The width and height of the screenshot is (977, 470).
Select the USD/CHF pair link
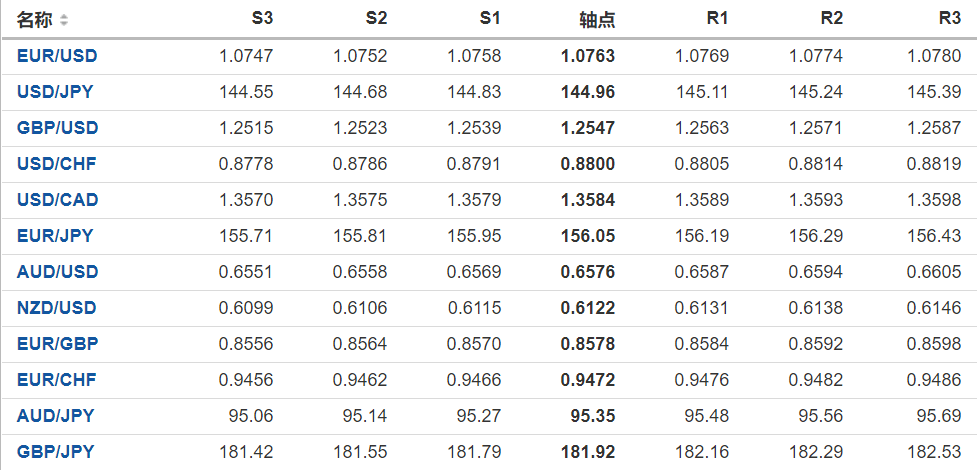[x=56, y=164]
